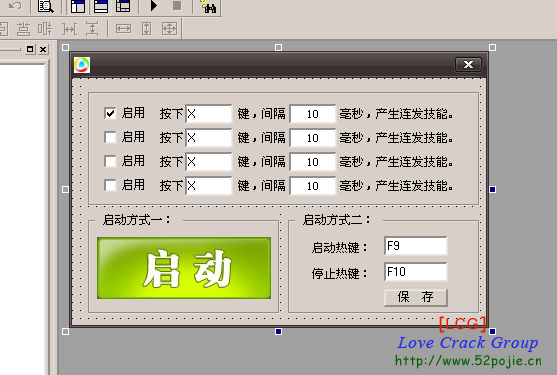
Task: Click the colorful form title bar icon
Action: (82, 65)
